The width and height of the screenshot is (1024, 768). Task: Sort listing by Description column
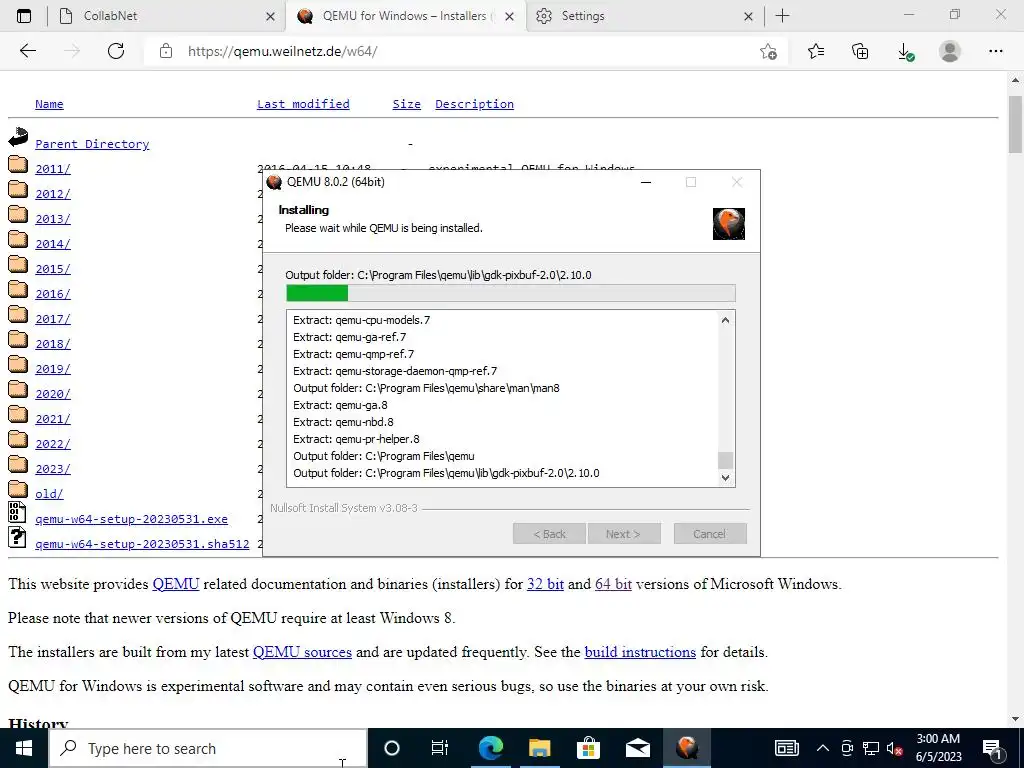[x=474, y=104]
